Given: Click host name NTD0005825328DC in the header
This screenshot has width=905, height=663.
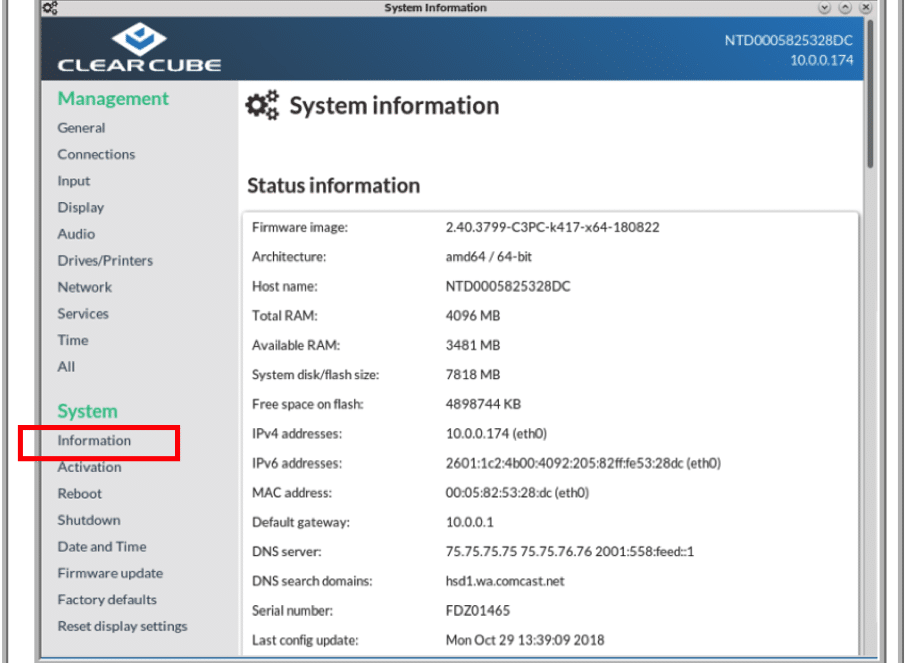Looking at the screenshot, I should click(788, 40).
